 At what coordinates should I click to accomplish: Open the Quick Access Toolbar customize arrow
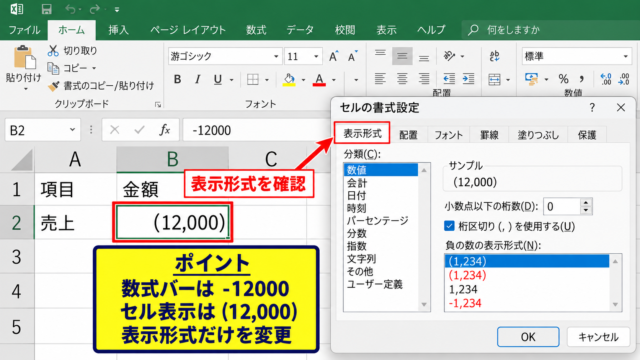(x=117, y=9)
